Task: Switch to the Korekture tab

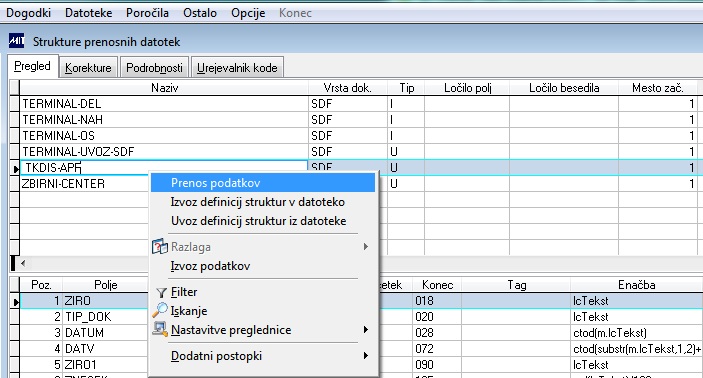Action: [x=88, y=68]
